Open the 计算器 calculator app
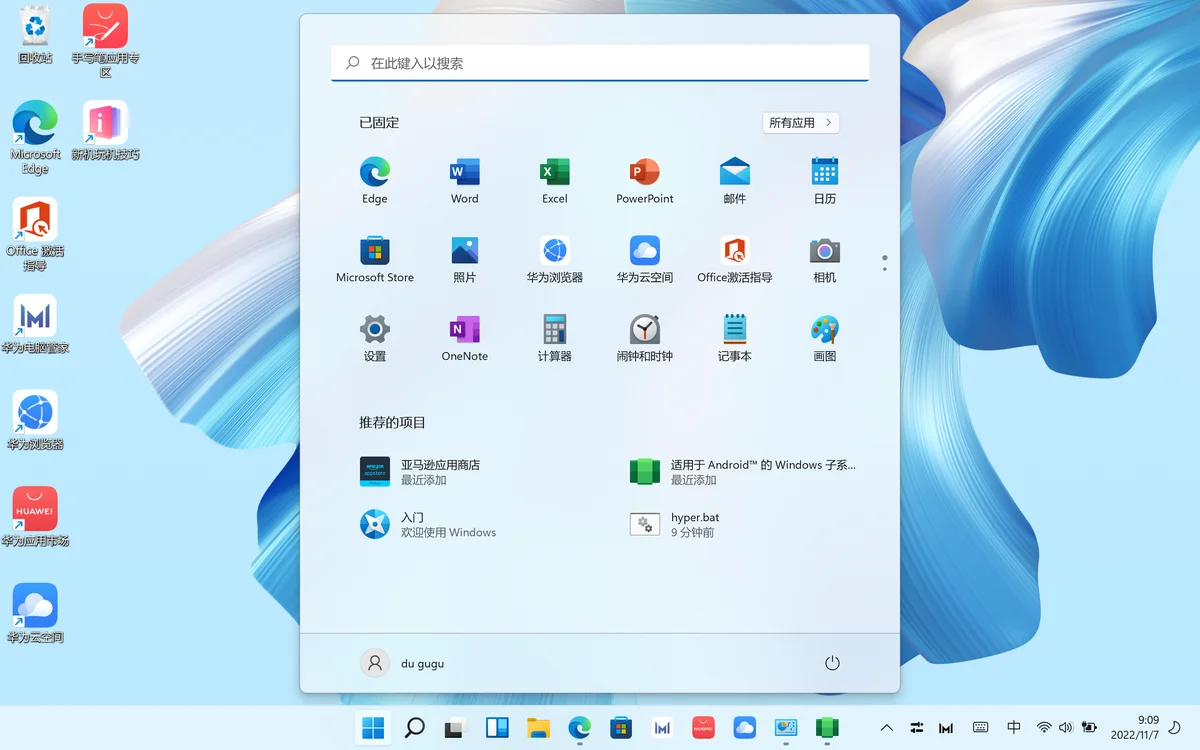The image size is (1200, 750). 555,339
